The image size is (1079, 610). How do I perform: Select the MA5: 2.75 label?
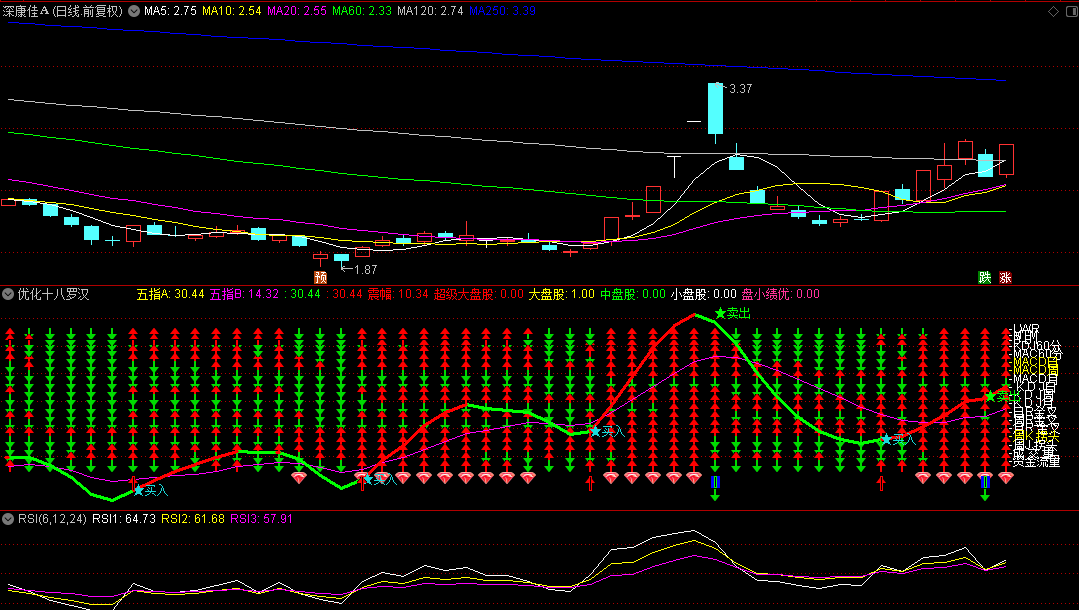[170, 11]
